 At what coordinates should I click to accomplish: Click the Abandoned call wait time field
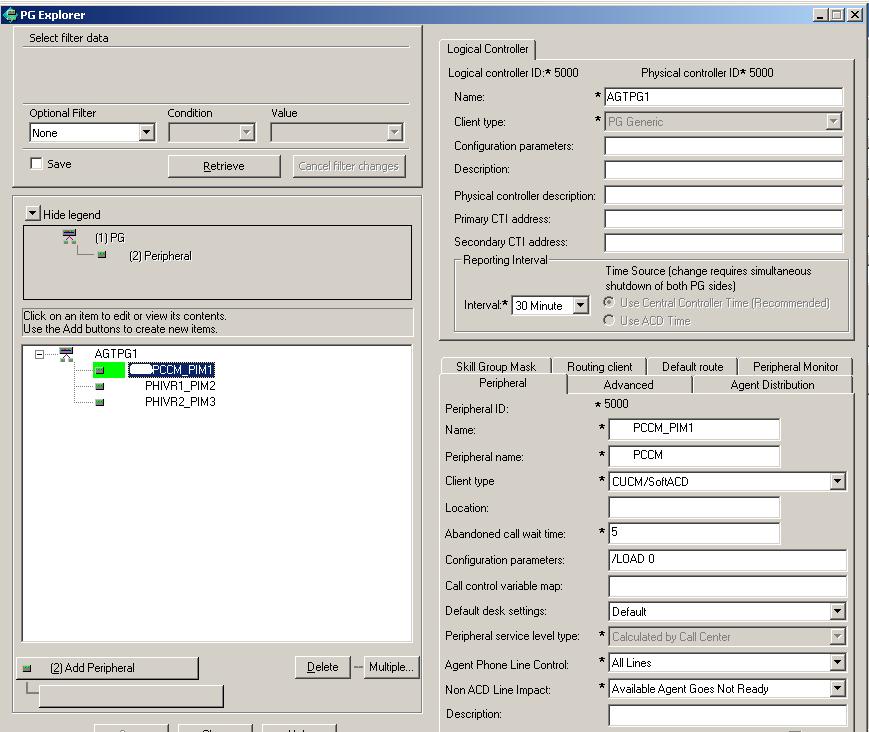(x=694, y=533)
